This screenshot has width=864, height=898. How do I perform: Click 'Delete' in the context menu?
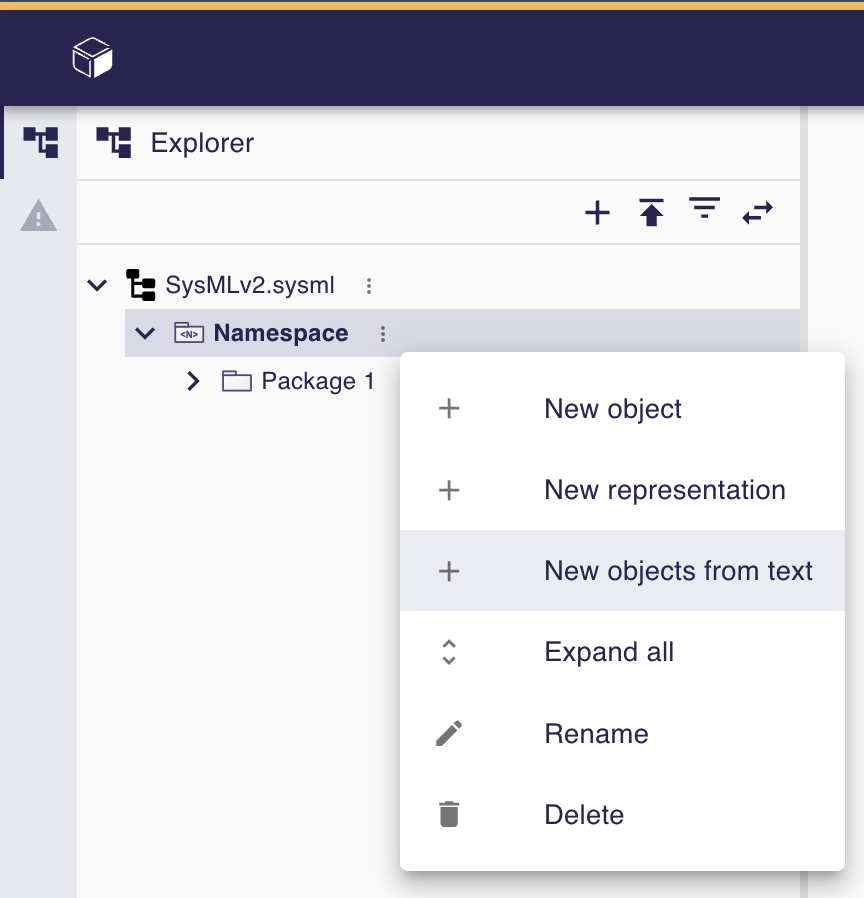tap(584, 814)
